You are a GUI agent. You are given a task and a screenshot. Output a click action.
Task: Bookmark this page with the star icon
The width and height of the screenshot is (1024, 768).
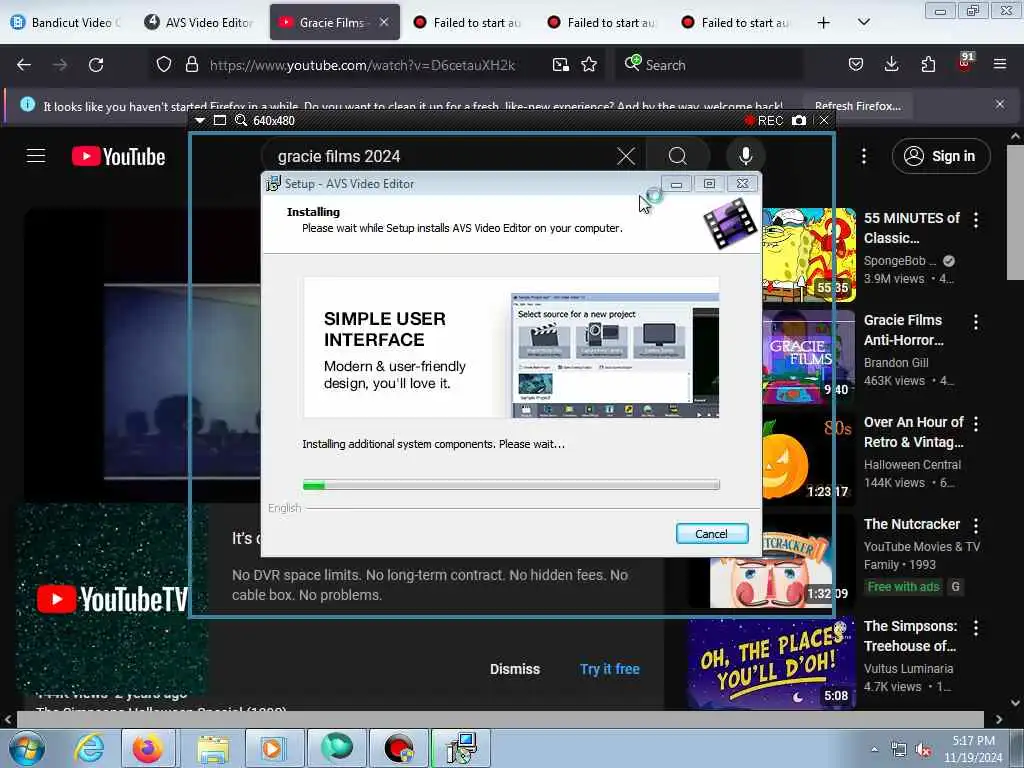(589, 65)
